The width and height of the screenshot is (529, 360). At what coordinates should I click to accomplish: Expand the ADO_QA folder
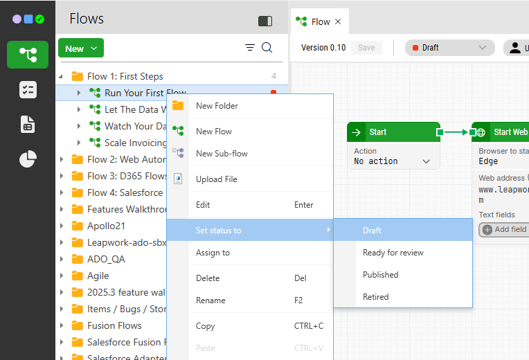click(61, 259)
